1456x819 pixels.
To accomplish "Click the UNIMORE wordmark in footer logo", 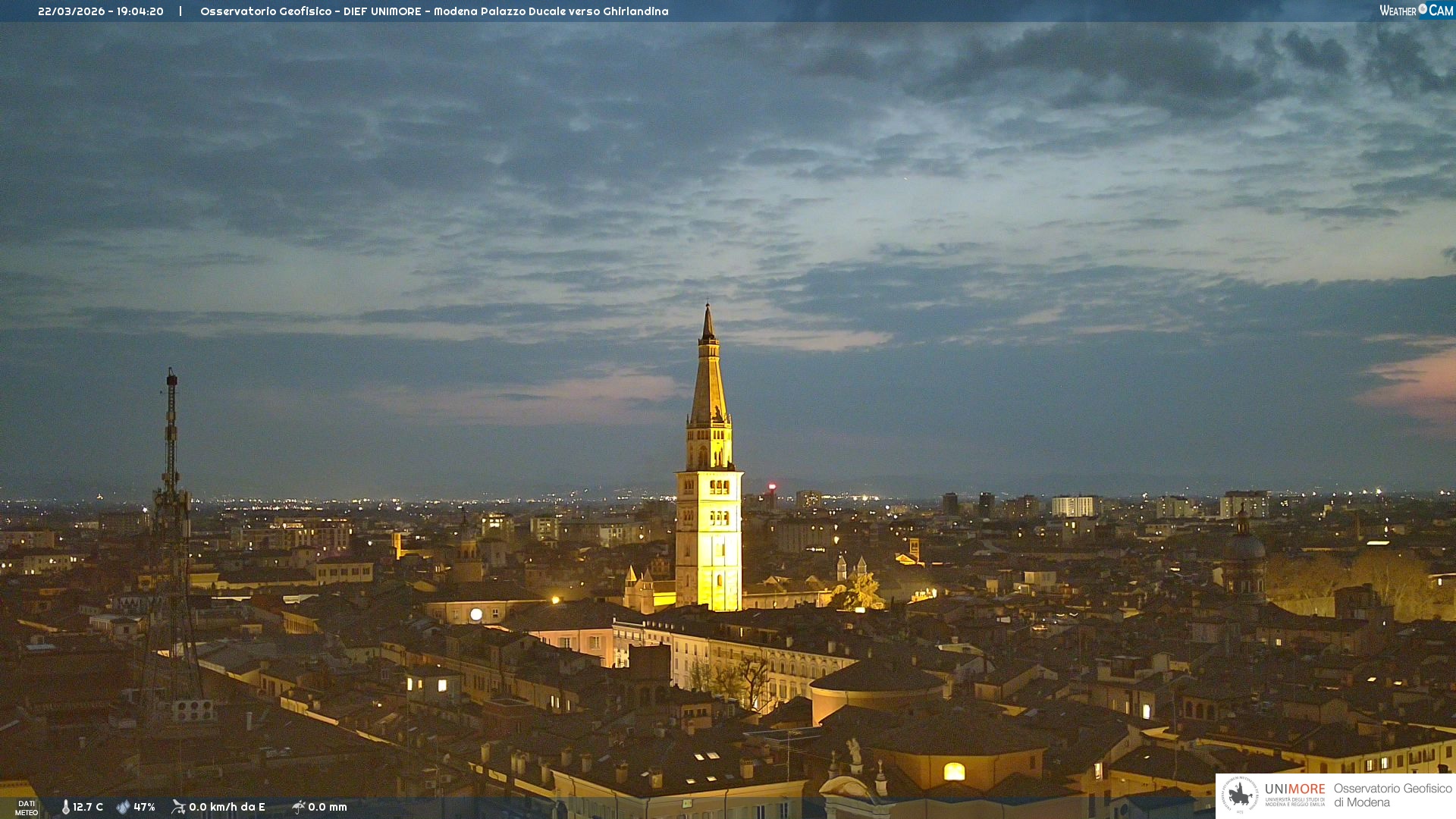I will pos(1294,789).
